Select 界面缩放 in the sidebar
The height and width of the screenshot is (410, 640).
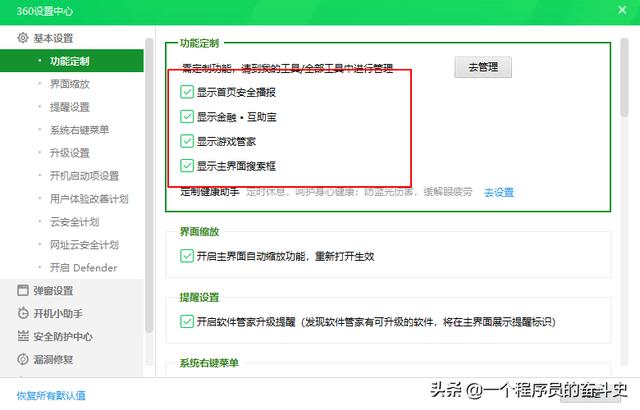click(70, 84)
